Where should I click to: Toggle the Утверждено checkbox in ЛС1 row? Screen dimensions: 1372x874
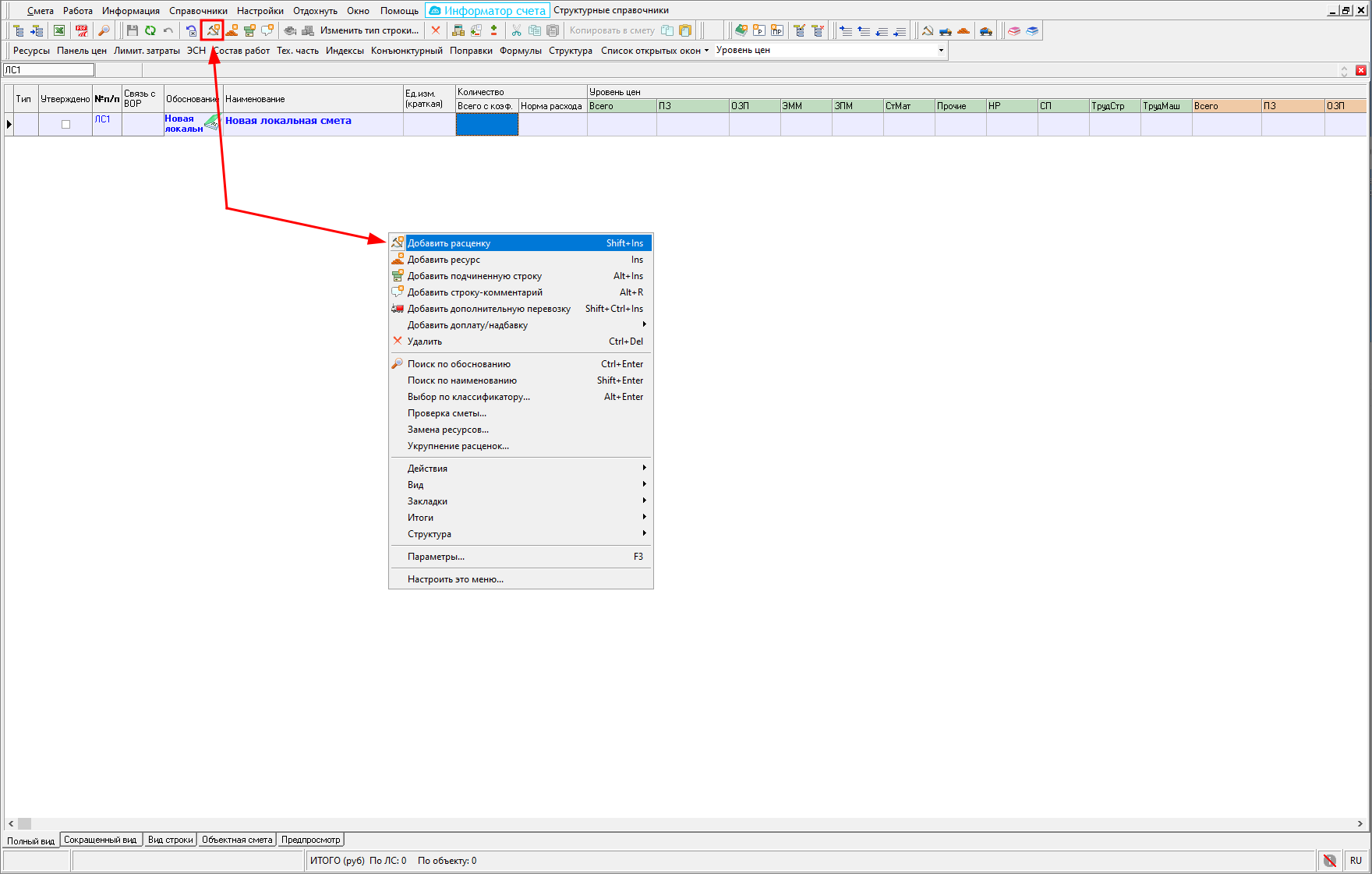click(x=65, y=124)
